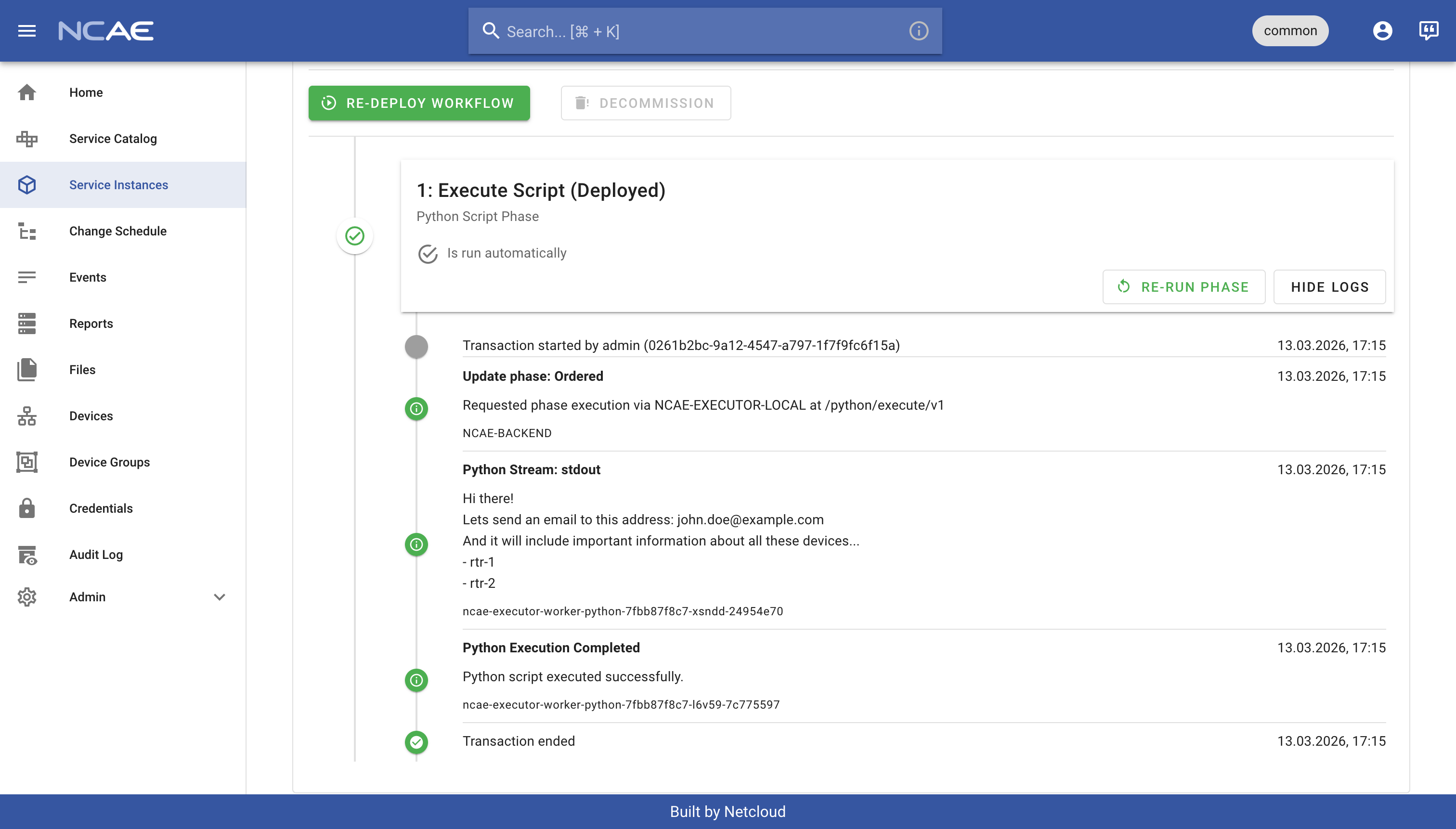Open the Files page
1456x829 pixels.
(123, 370)
